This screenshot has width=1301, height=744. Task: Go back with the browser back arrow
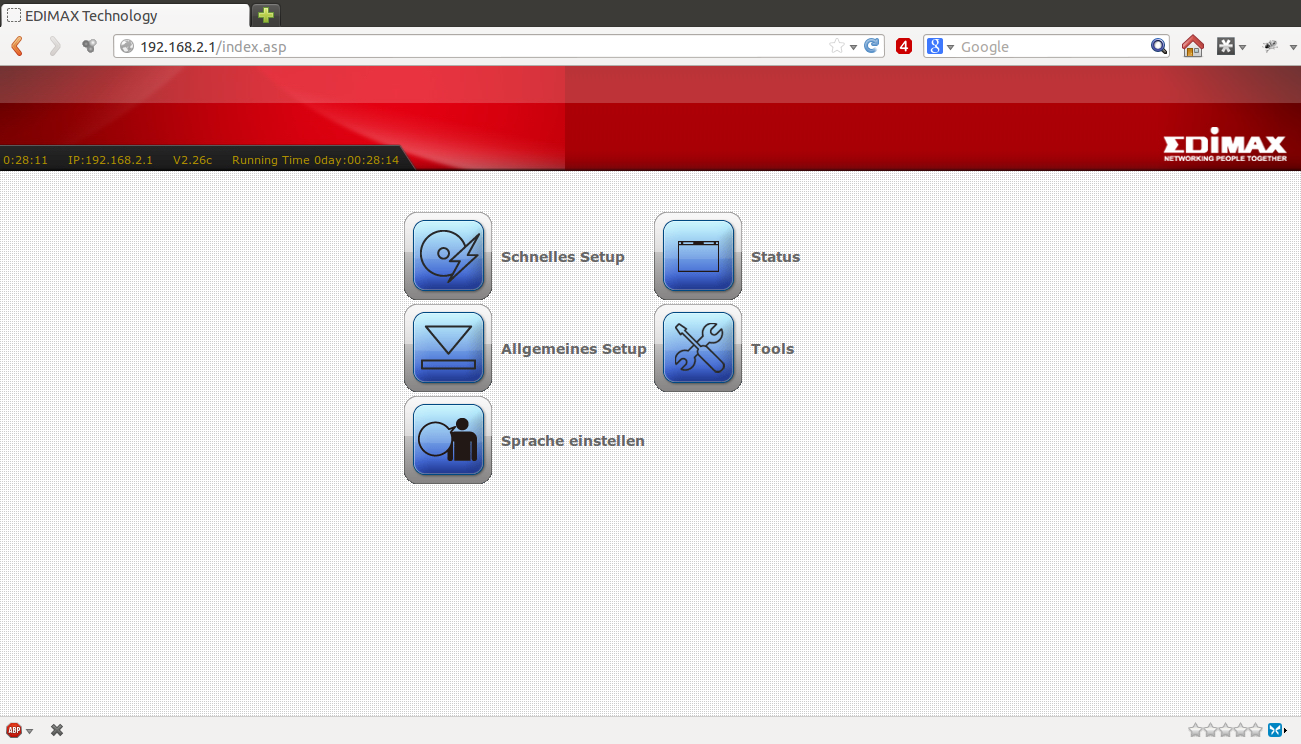coord(17,46)
